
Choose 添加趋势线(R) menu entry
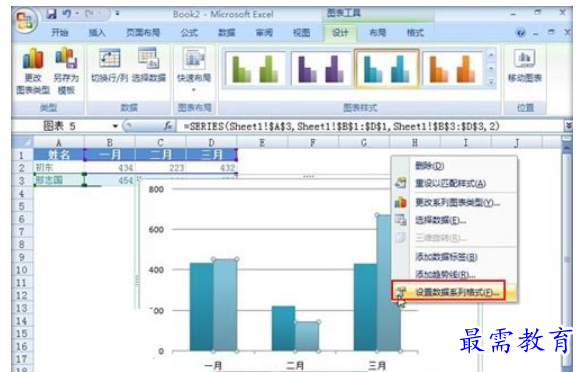coord(455,275)
